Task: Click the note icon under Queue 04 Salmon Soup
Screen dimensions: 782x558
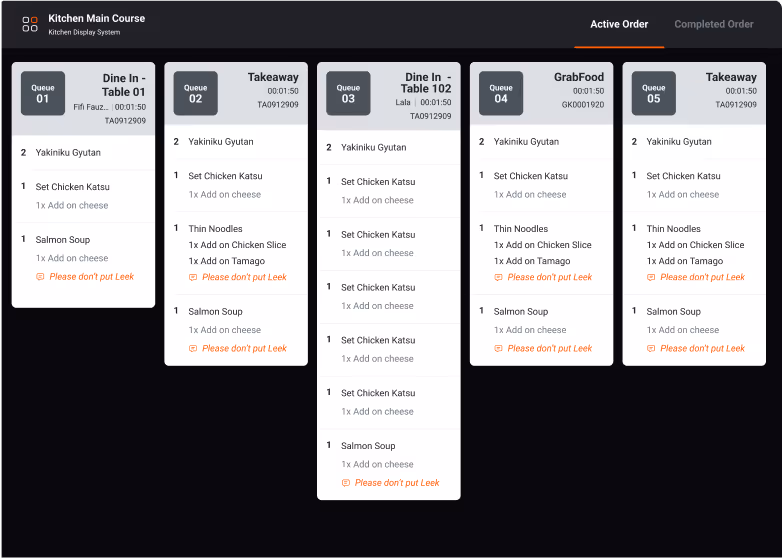Action: click(498, 349)
